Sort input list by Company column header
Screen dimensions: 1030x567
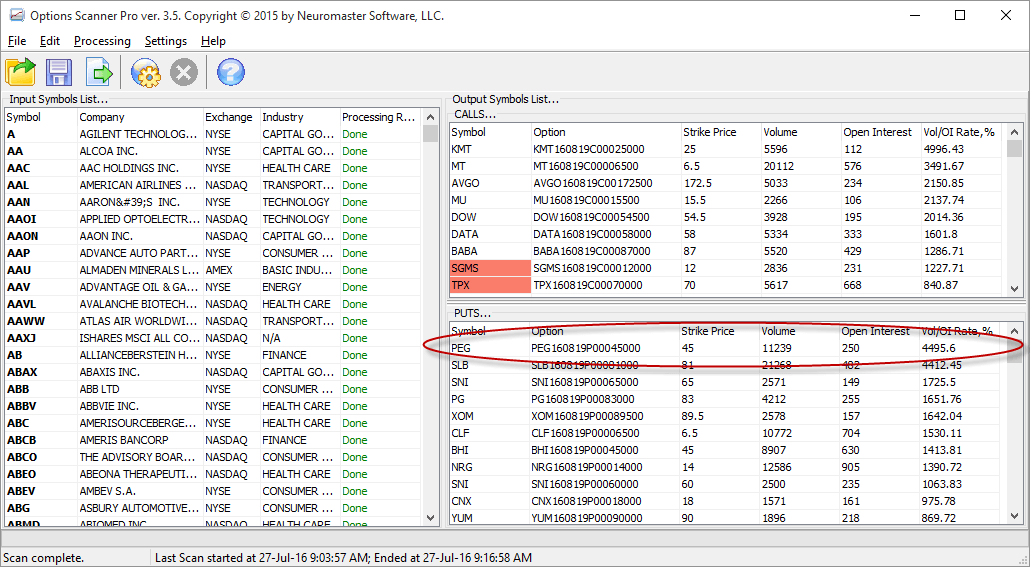coord(140,117)
